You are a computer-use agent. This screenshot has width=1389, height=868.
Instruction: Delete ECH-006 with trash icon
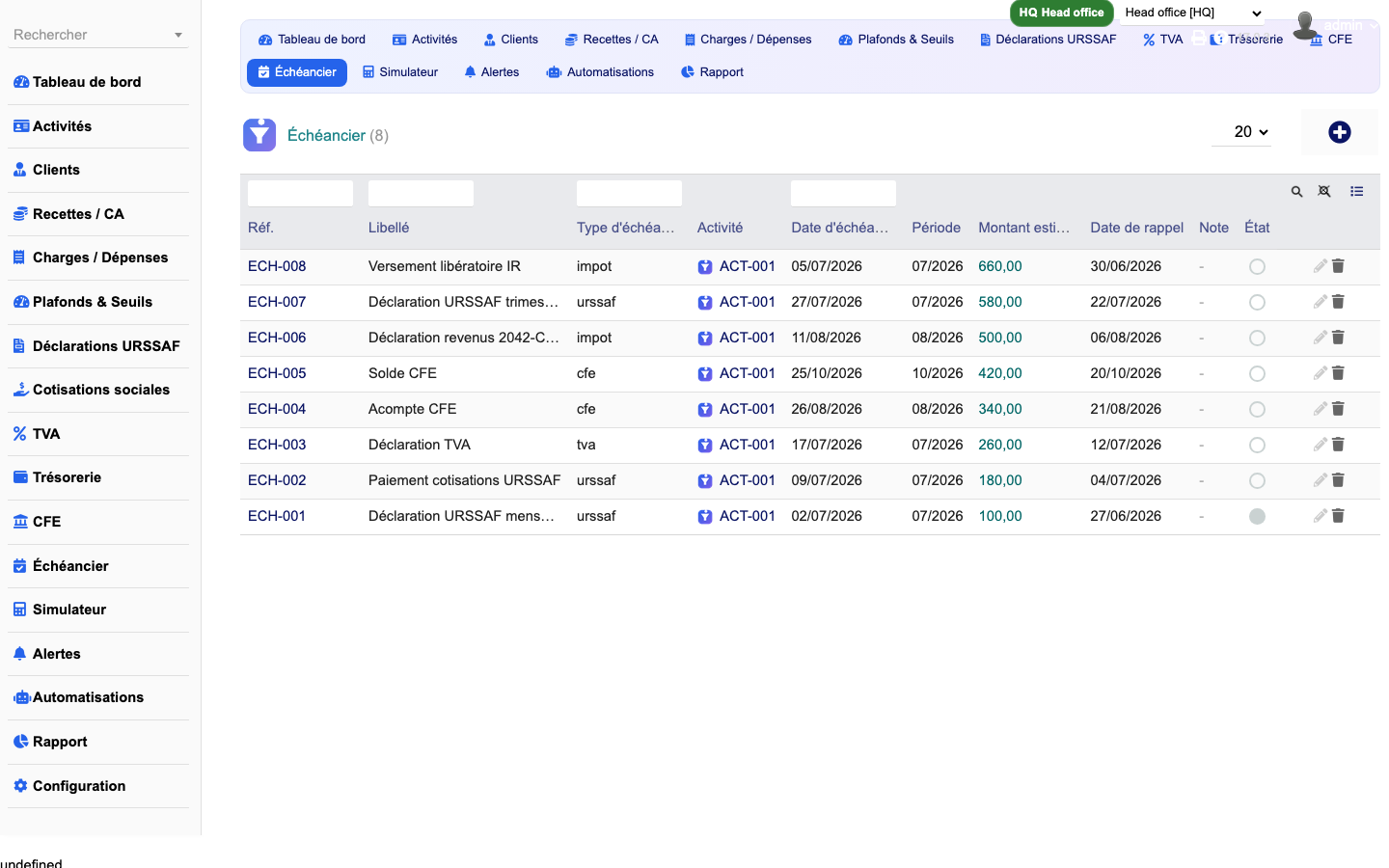pos(1338,338)
